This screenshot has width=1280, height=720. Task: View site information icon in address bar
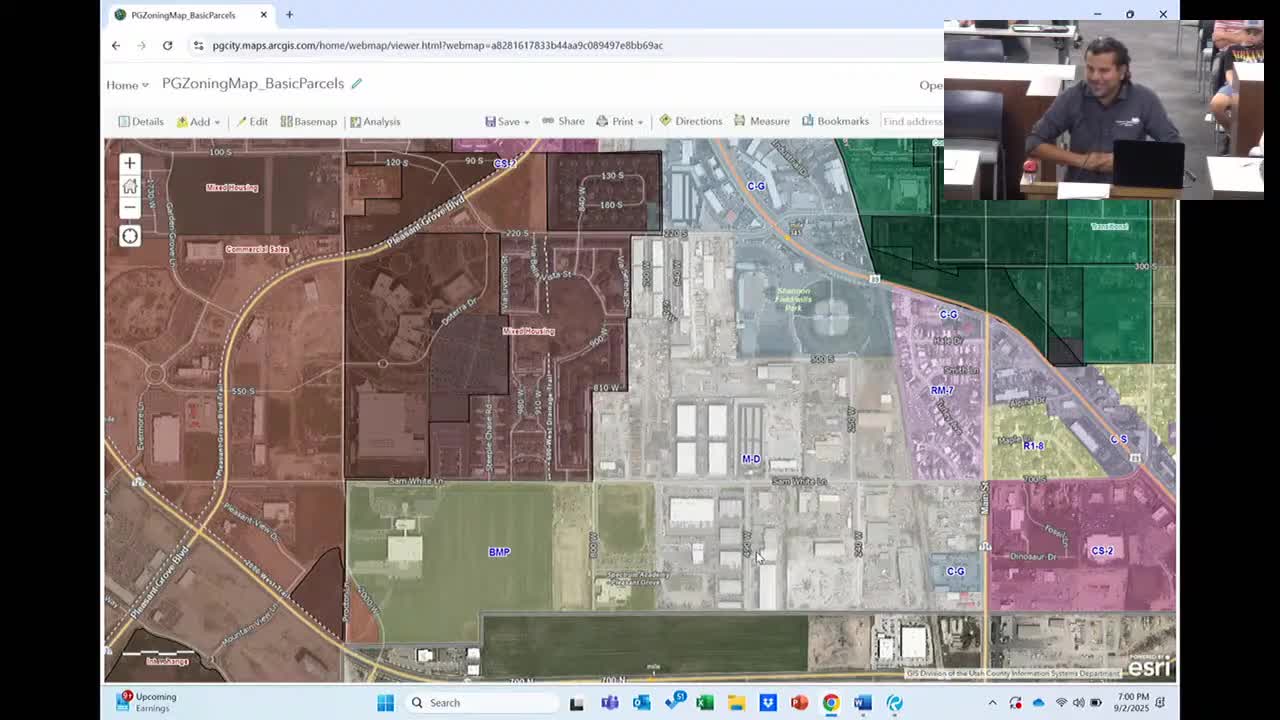(x=198, y=45)
